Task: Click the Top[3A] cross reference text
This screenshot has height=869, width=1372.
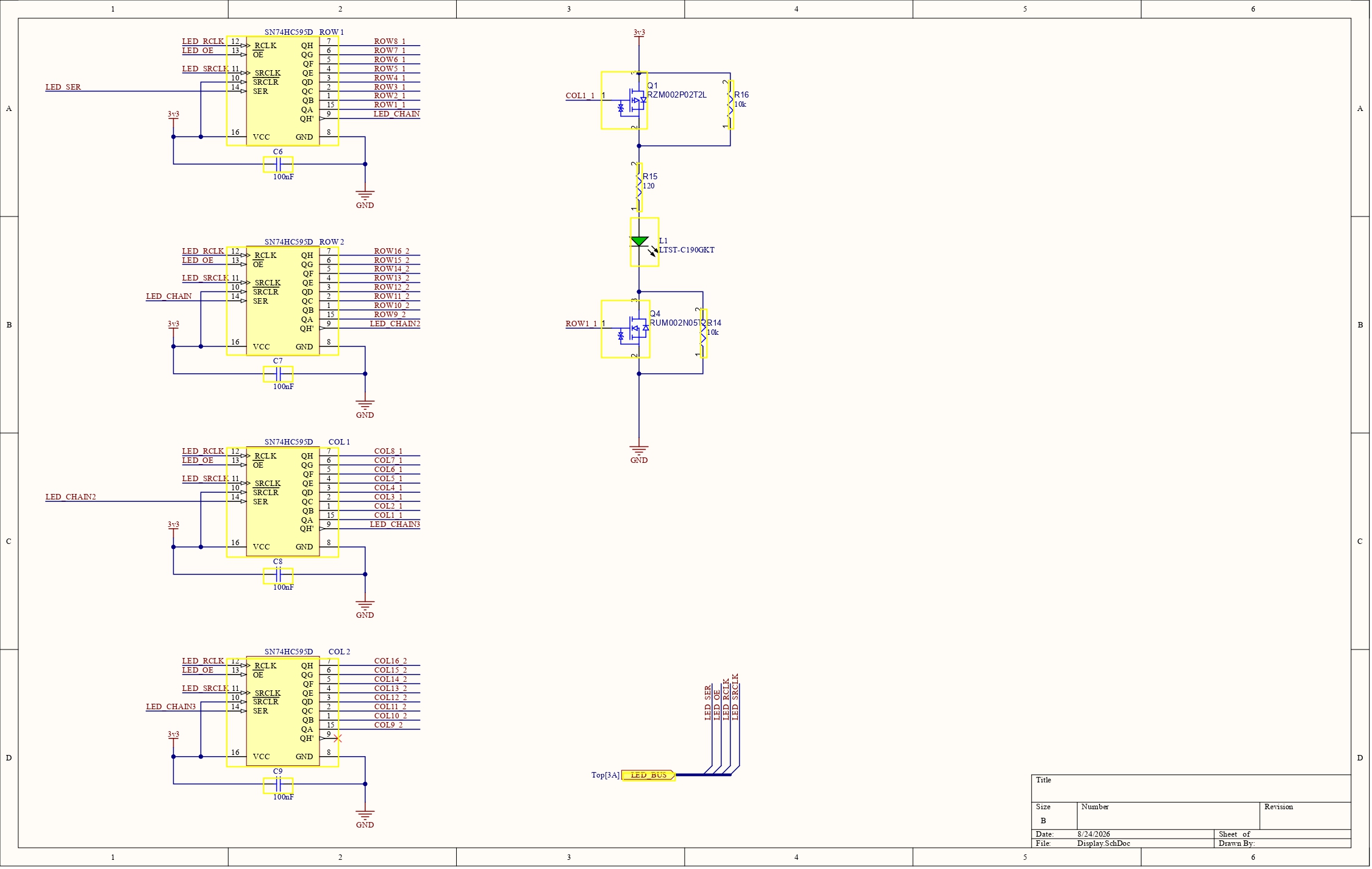Action: (x=605, y=776)
